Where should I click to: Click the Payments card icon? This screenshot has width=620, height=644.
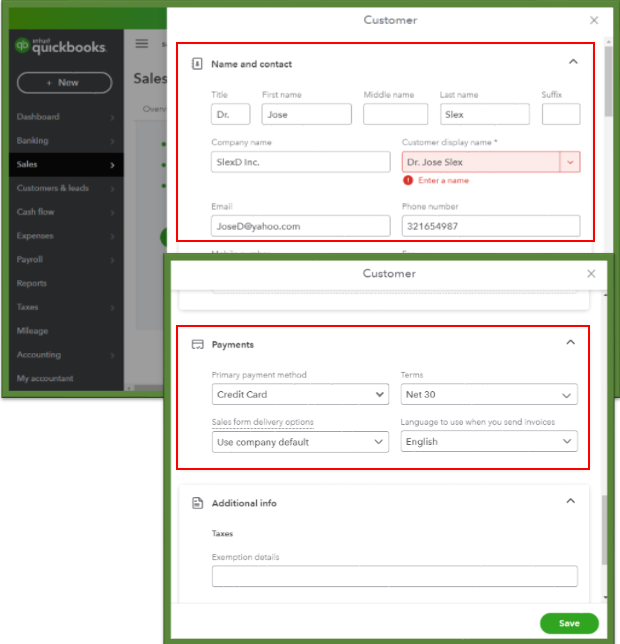pos(197,344)
